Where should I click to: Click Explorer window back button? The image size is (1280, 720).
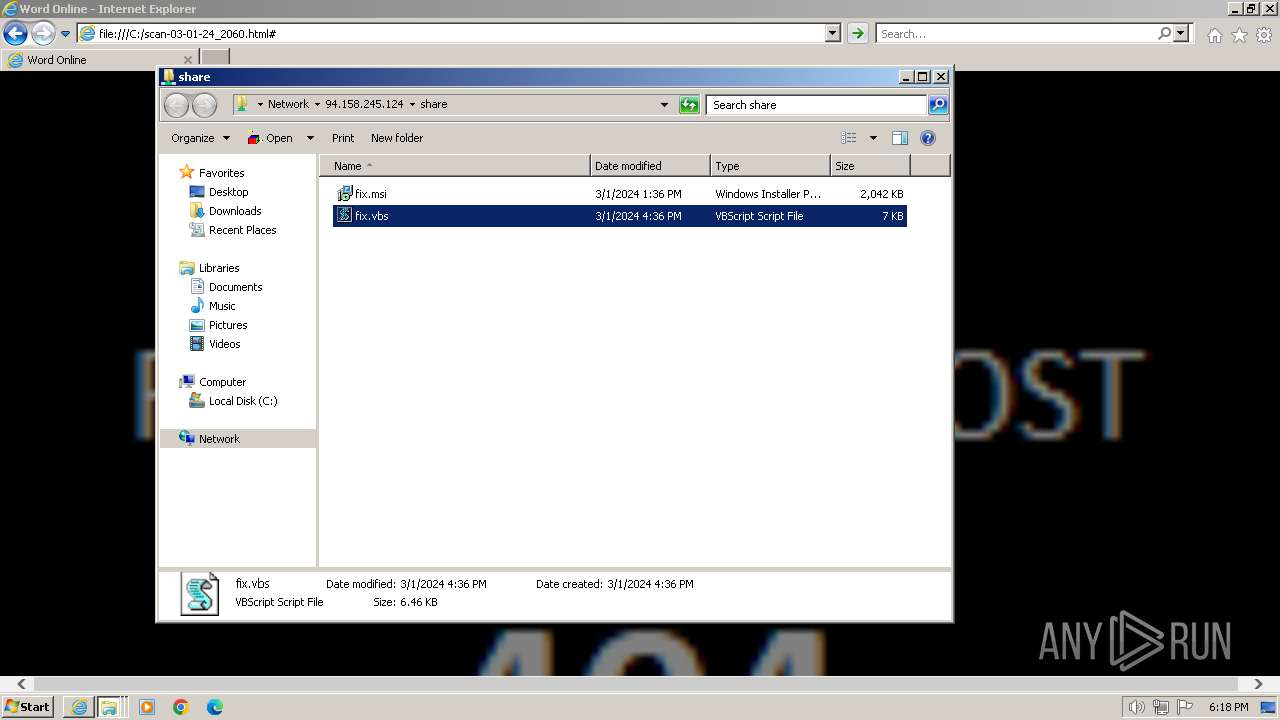click(x=177, y=105)
